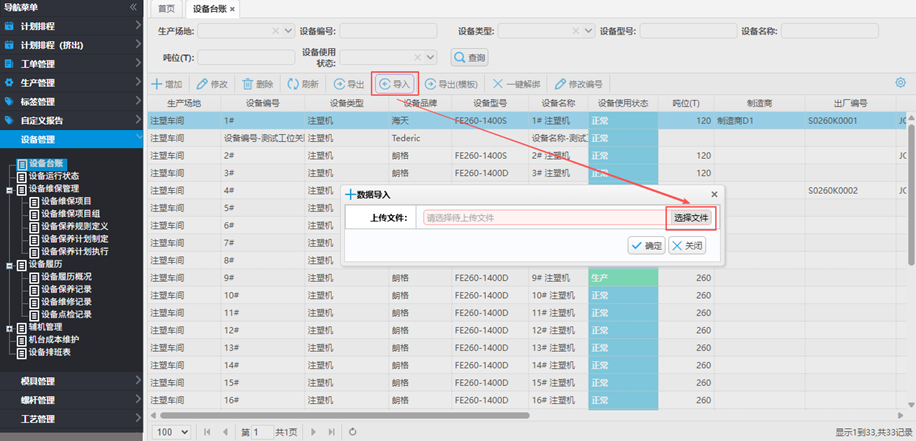This screenshot has height=441, width=916.
Task: Open grid settings gear icon
Action: (900, 83)
